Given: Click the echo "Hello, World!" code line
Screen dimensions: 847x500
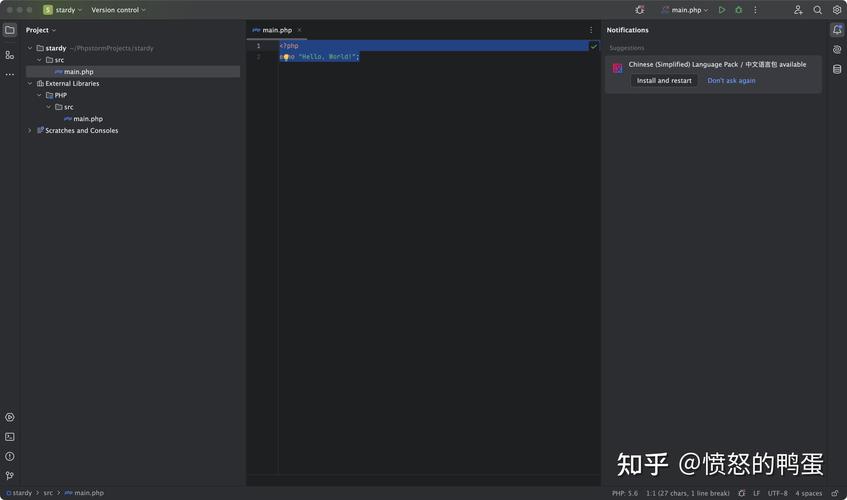Looking at the screenshot, I should pyautogui.click(x=319, y=57).
